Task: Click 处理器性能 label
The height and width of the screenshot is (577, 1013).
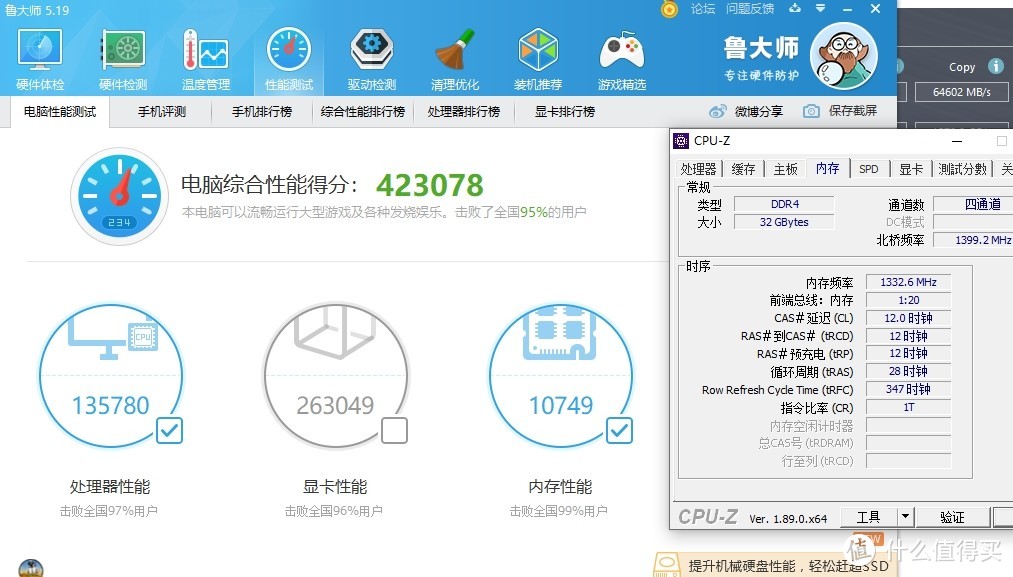Action: pos(110,487)
